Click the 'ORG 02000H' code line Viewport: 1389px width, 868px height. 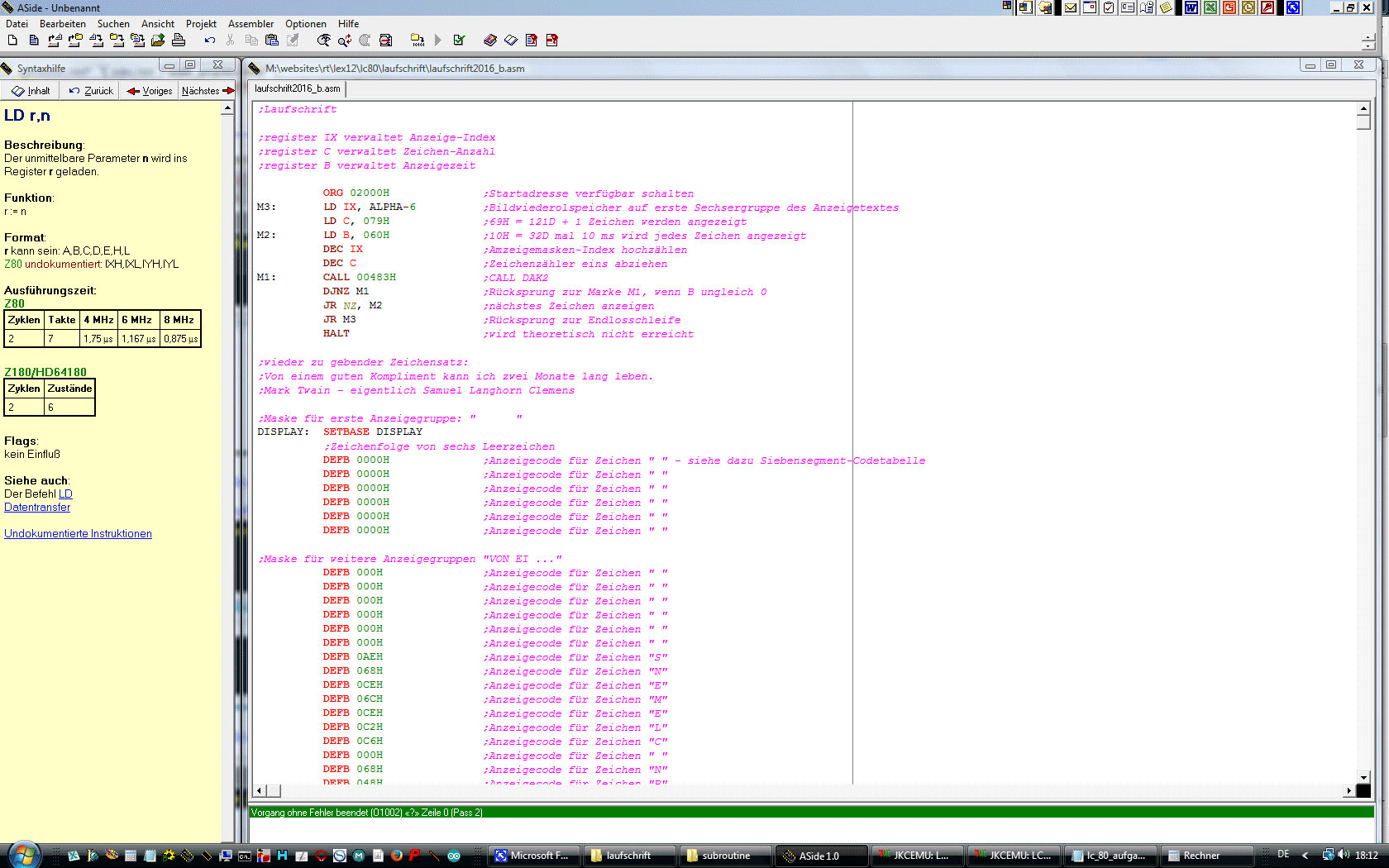356,193
